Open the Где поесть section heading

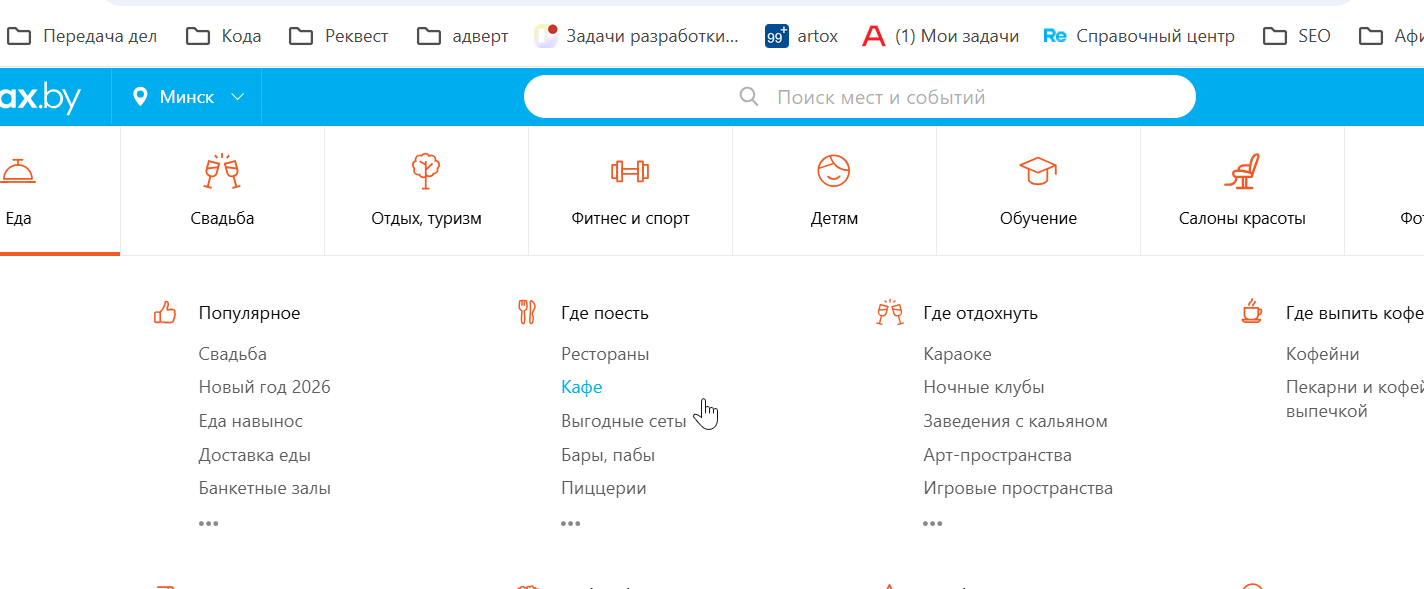(605, 313)
